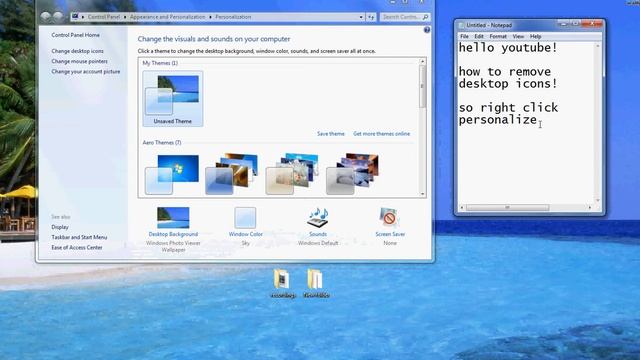Click the search magnifier icon

425,17
